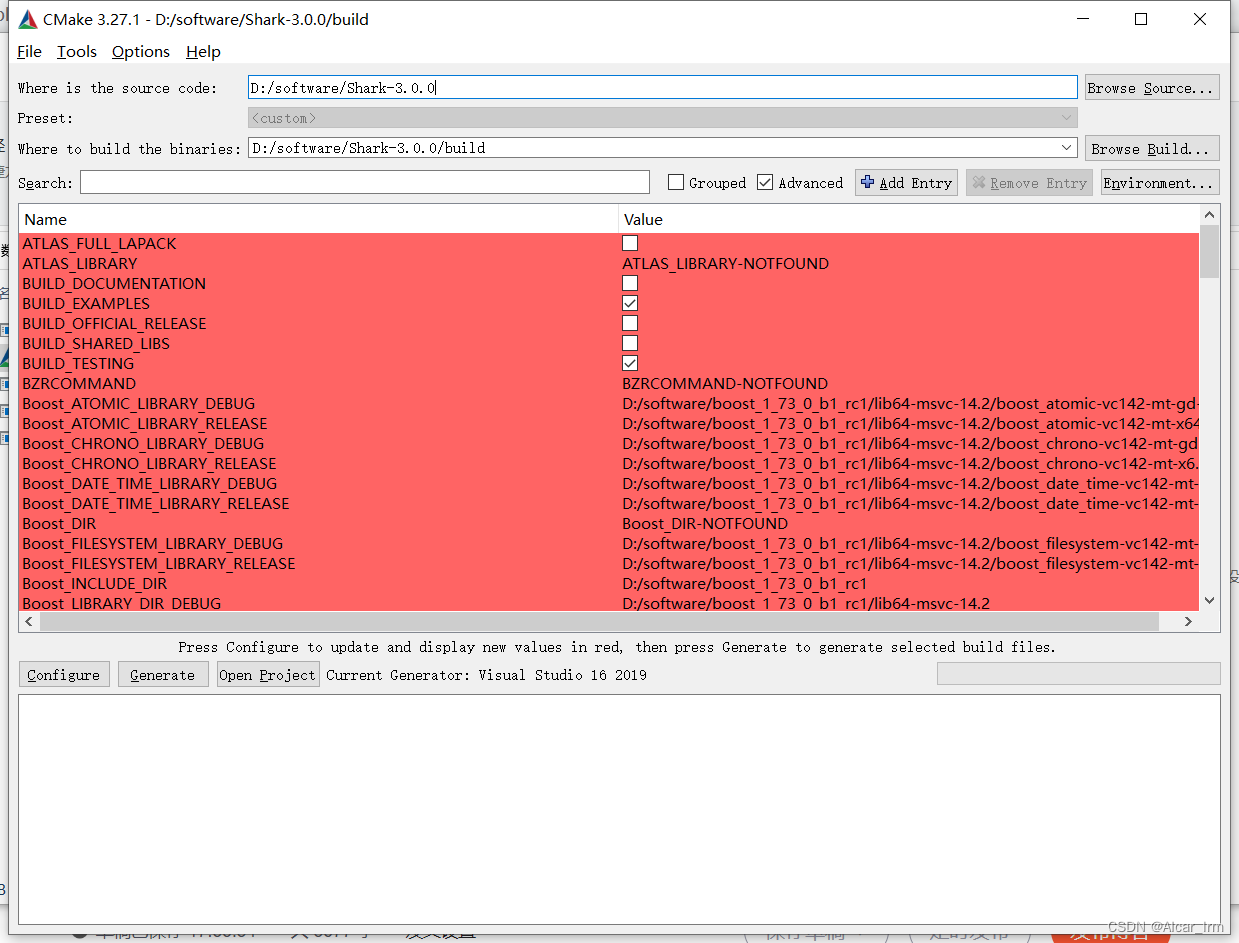Select the Boost_ATOMIC_LIBRARY_DEBUG row name
The width and height of the screenshot is (1239, 943).
139,403
